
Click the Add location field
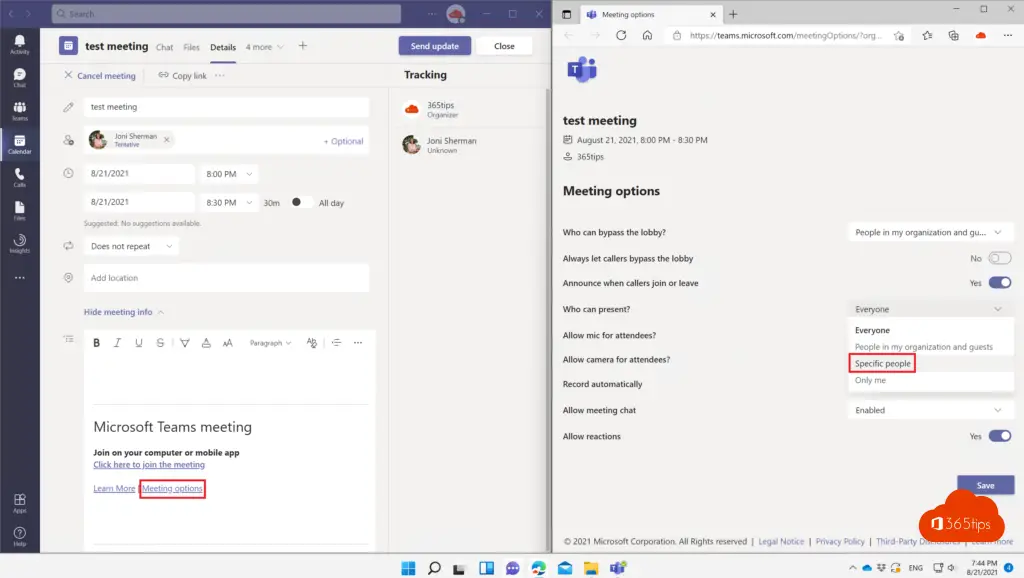point(226,278)
